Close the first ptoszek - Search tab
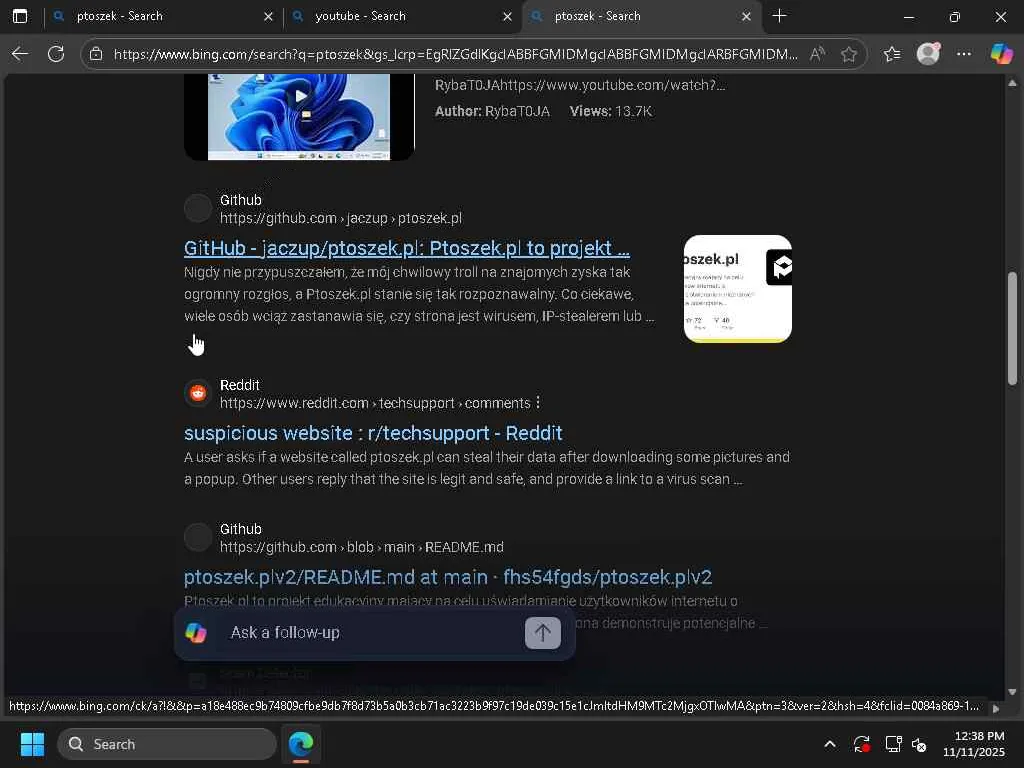Screen dimensions: 1024x768 (268, 17)
